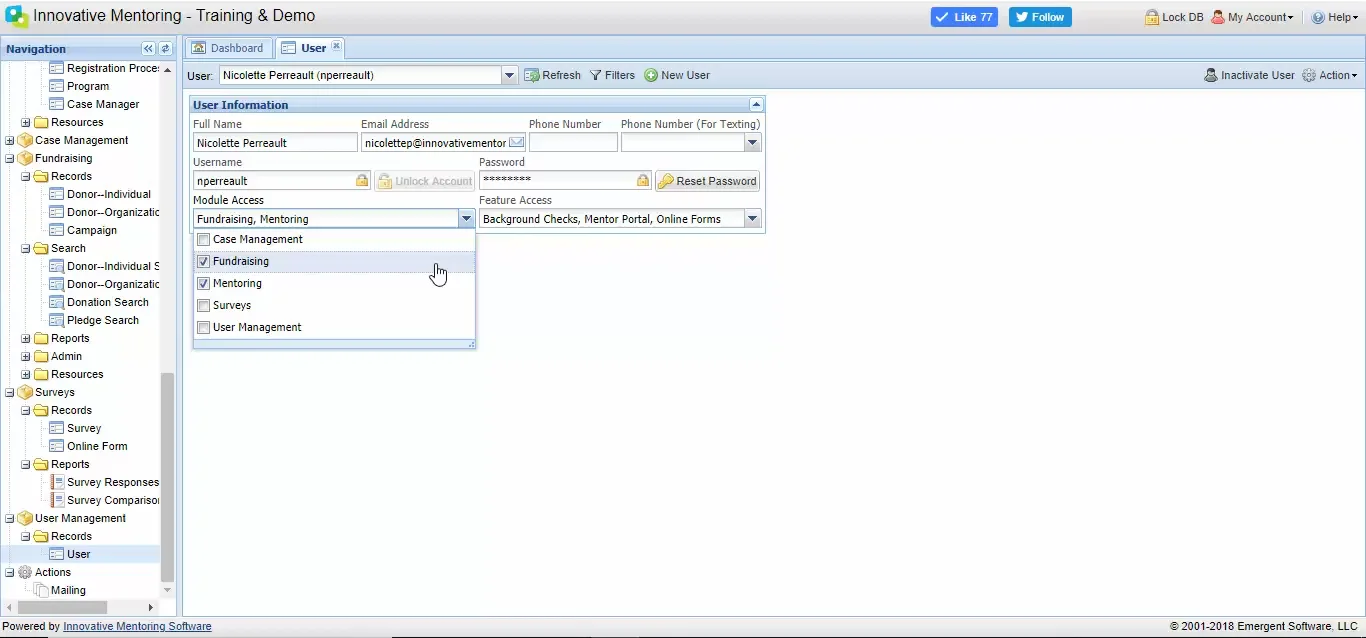Close the User tab
The height and width of the screenshot is (638, 1366).
[x=337, y=46]
